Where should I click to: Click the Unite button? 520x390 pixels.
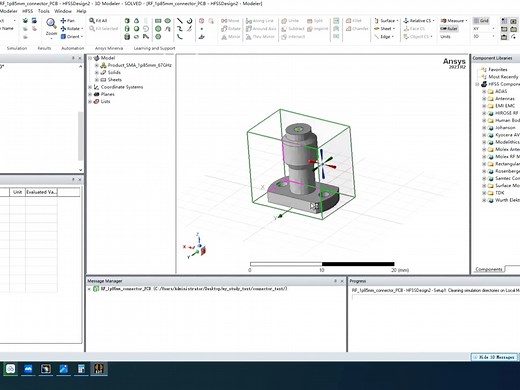click(290, 21)
